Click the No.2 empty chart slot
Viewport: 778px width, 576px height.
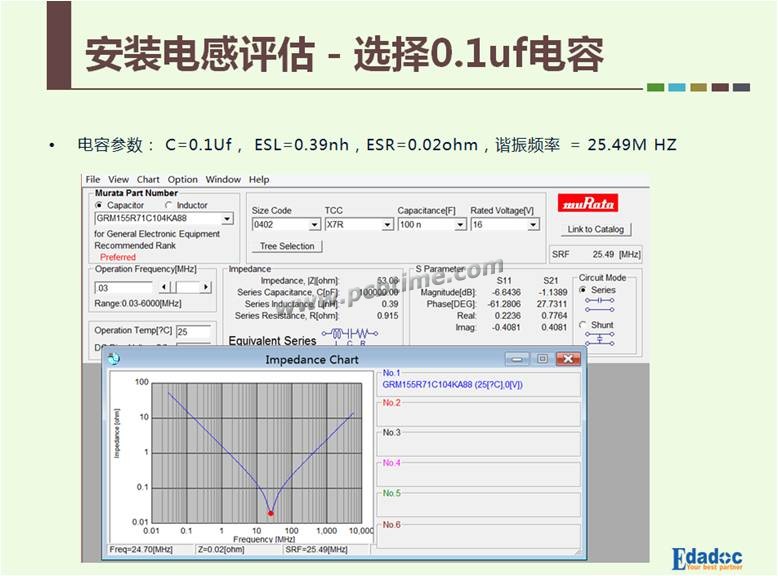point(479,412)
